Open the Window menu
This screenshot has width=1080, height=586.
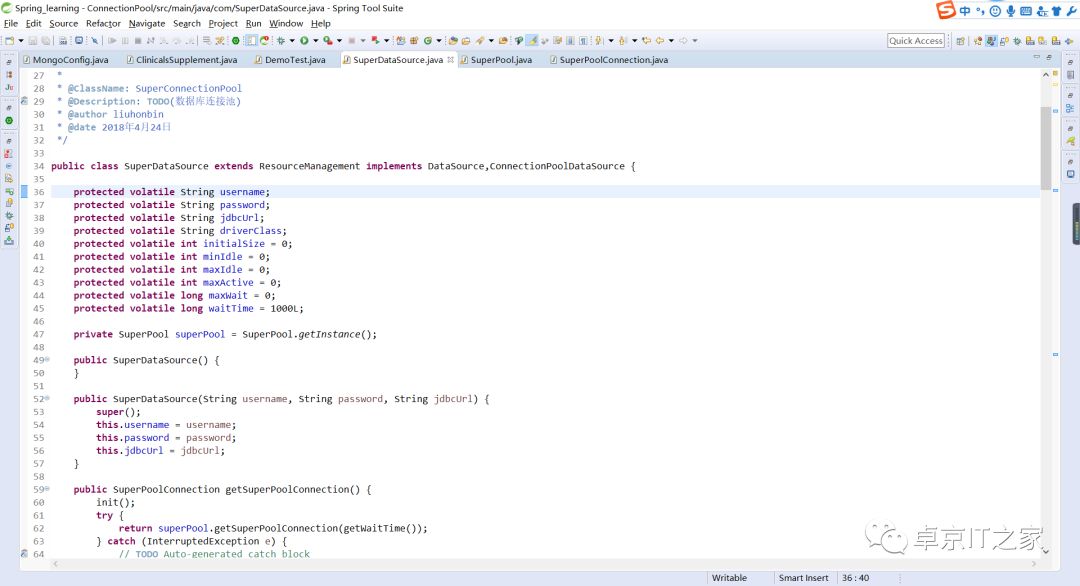(286, 23)
